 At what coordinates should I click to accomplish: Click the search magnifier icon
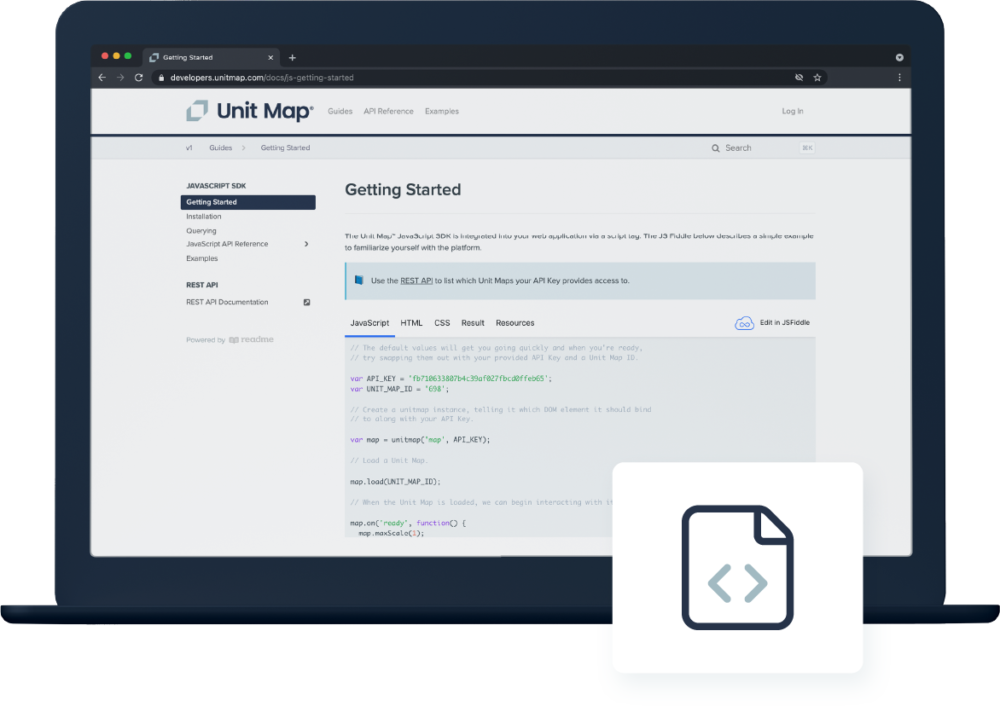(x=716, y=146)
